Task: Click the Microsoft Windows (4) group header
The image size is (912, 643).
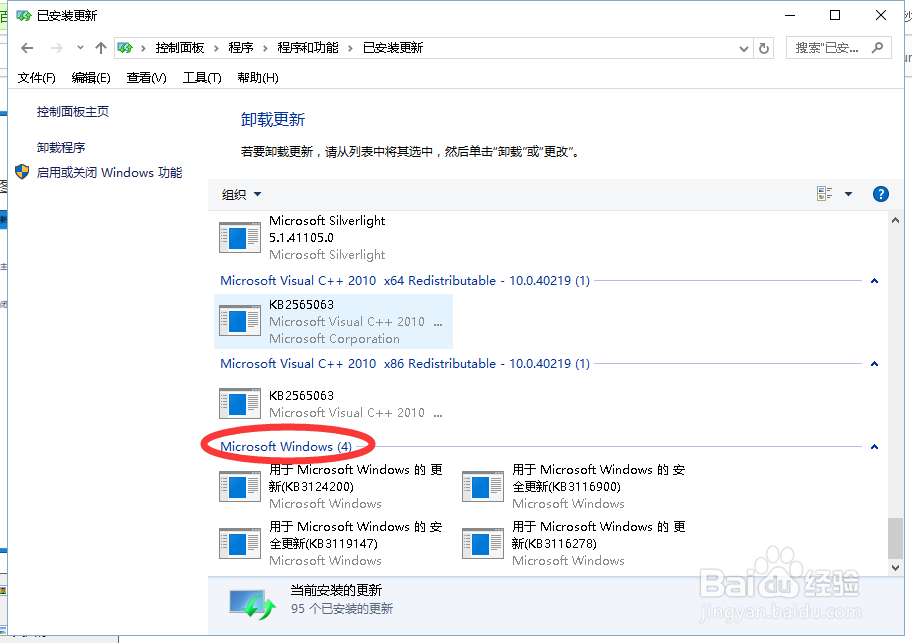Action: pyautogui.click(x=286, y=446)
